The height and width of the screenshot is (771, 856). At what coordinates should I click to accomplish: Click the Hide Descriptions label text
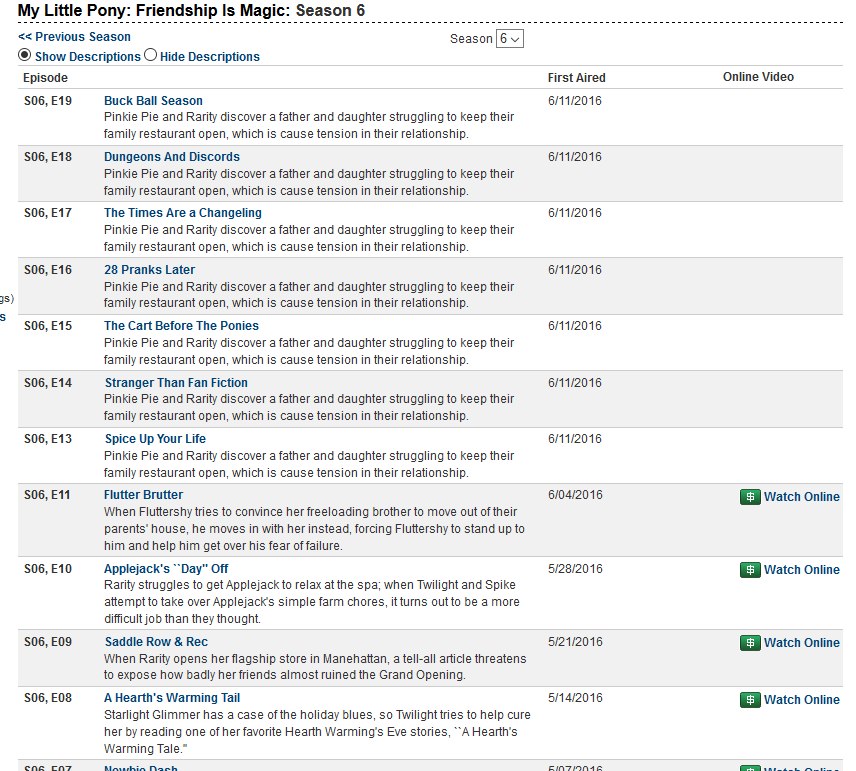[210, 57]
